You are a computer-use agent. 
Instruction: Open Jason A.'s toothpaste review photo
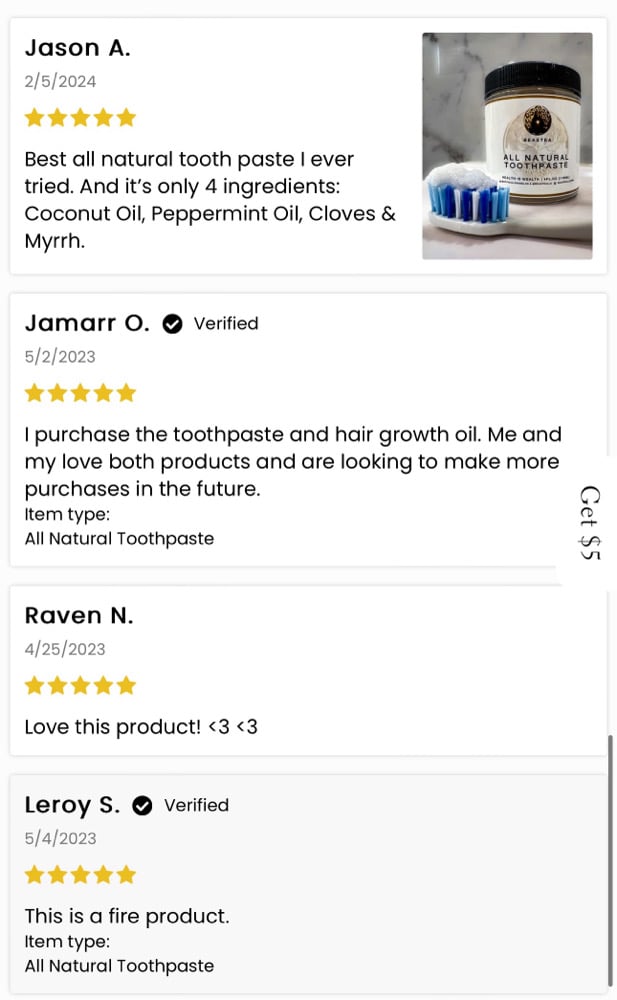[507, 146]
